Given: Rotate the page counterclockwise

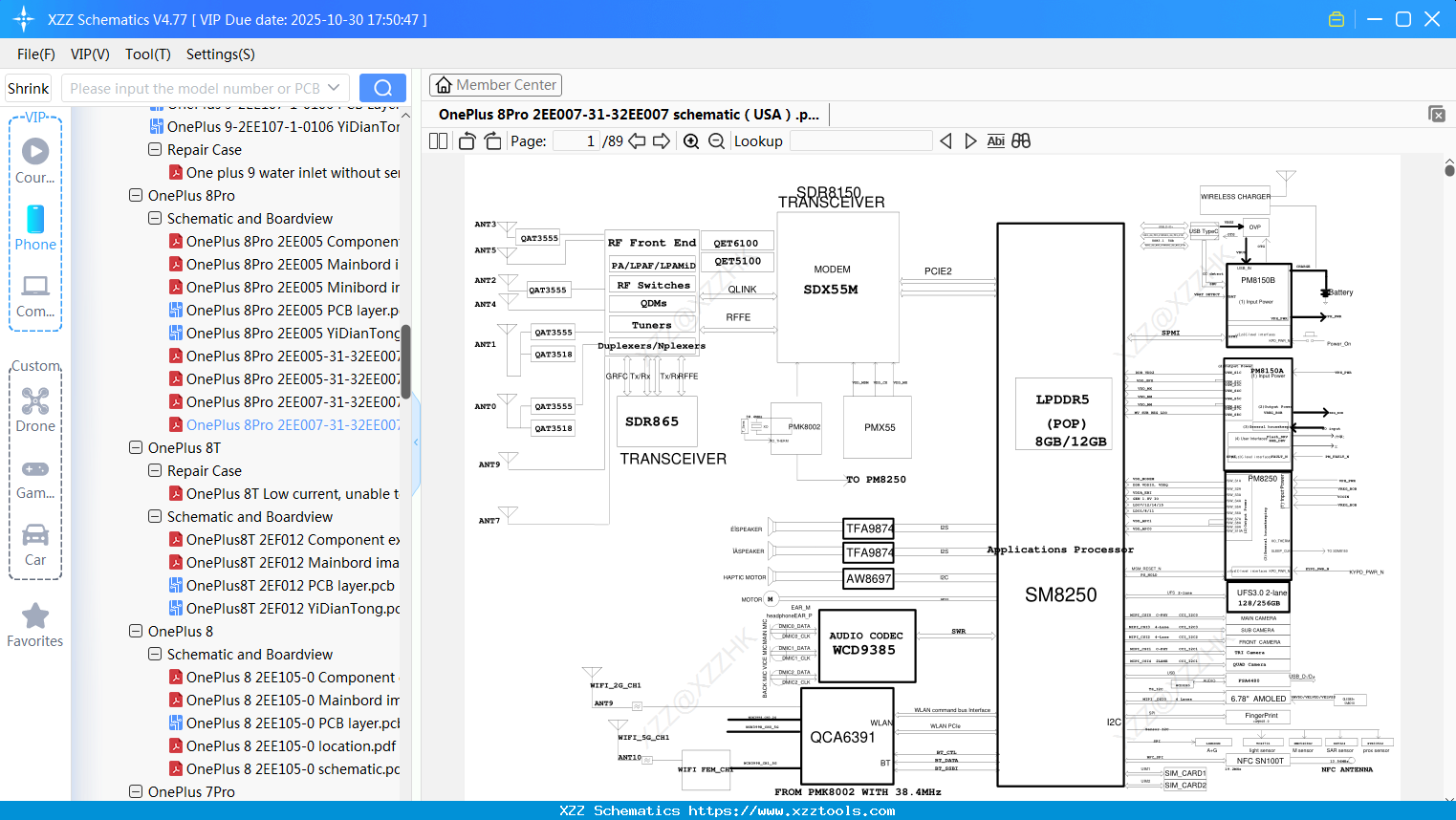Looking at the screenshot, I should click(x=467, y=141).
